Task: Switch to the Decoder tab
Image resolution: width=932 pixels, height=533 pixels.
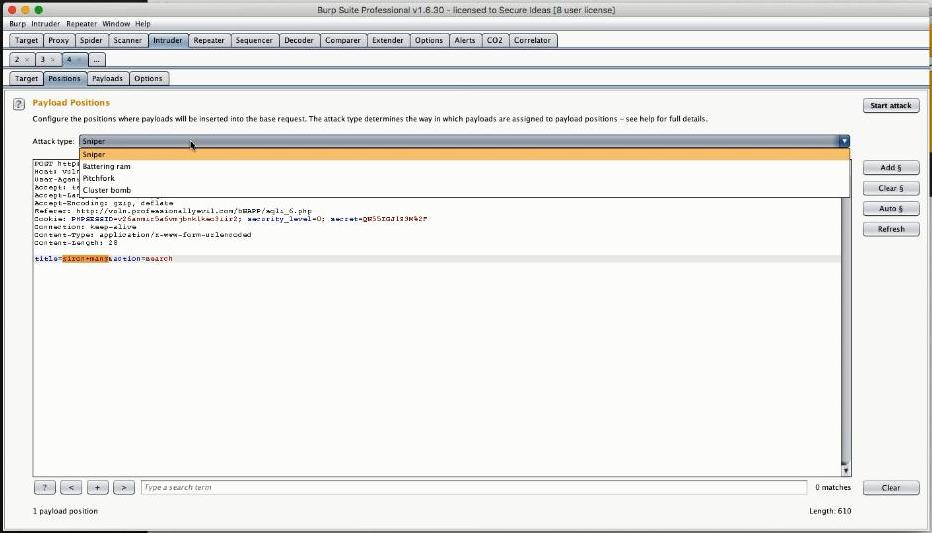Action: tap(299, 40)
